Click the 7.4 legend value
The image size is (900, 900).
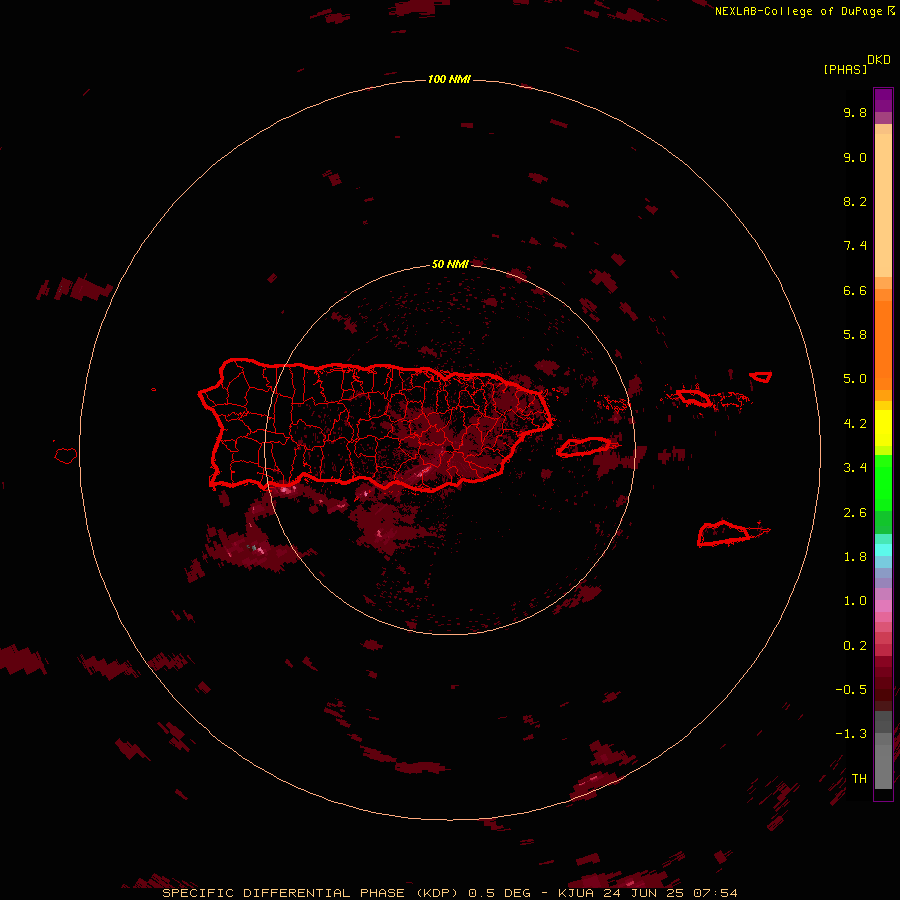click(855, 246)
